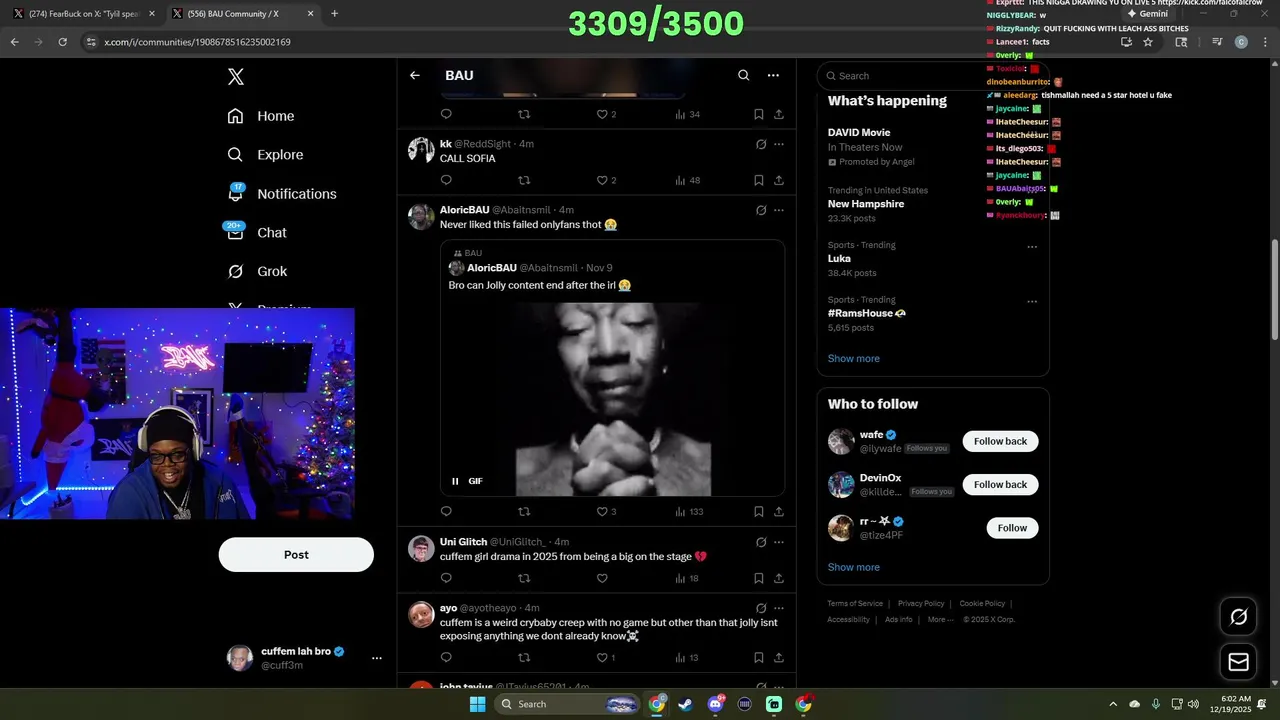View analytics showing 133 views
This screenshot has width=1280, height=720.
click(689, 511)
